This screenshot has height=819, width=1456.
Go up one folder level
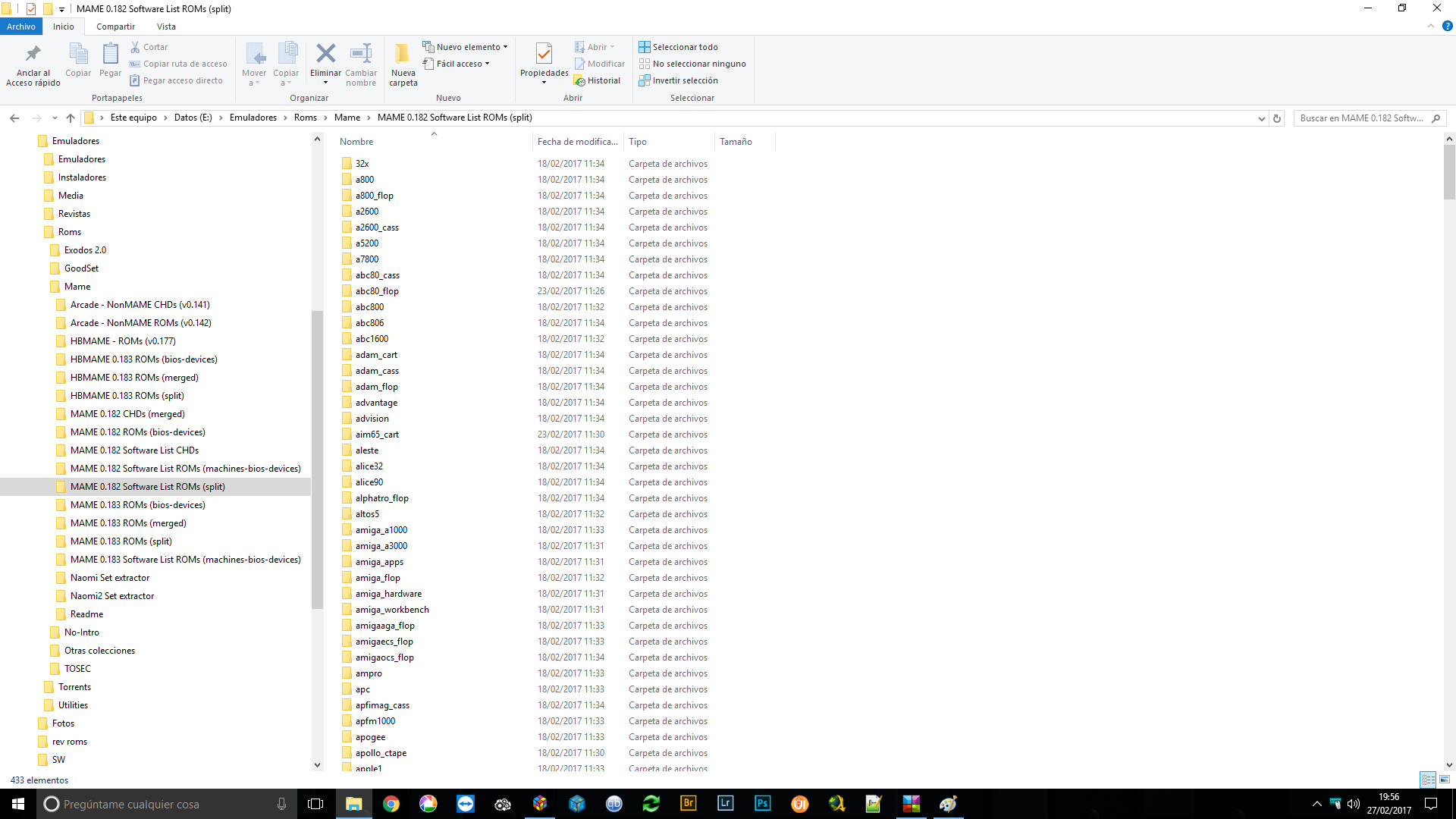point(71,118)
